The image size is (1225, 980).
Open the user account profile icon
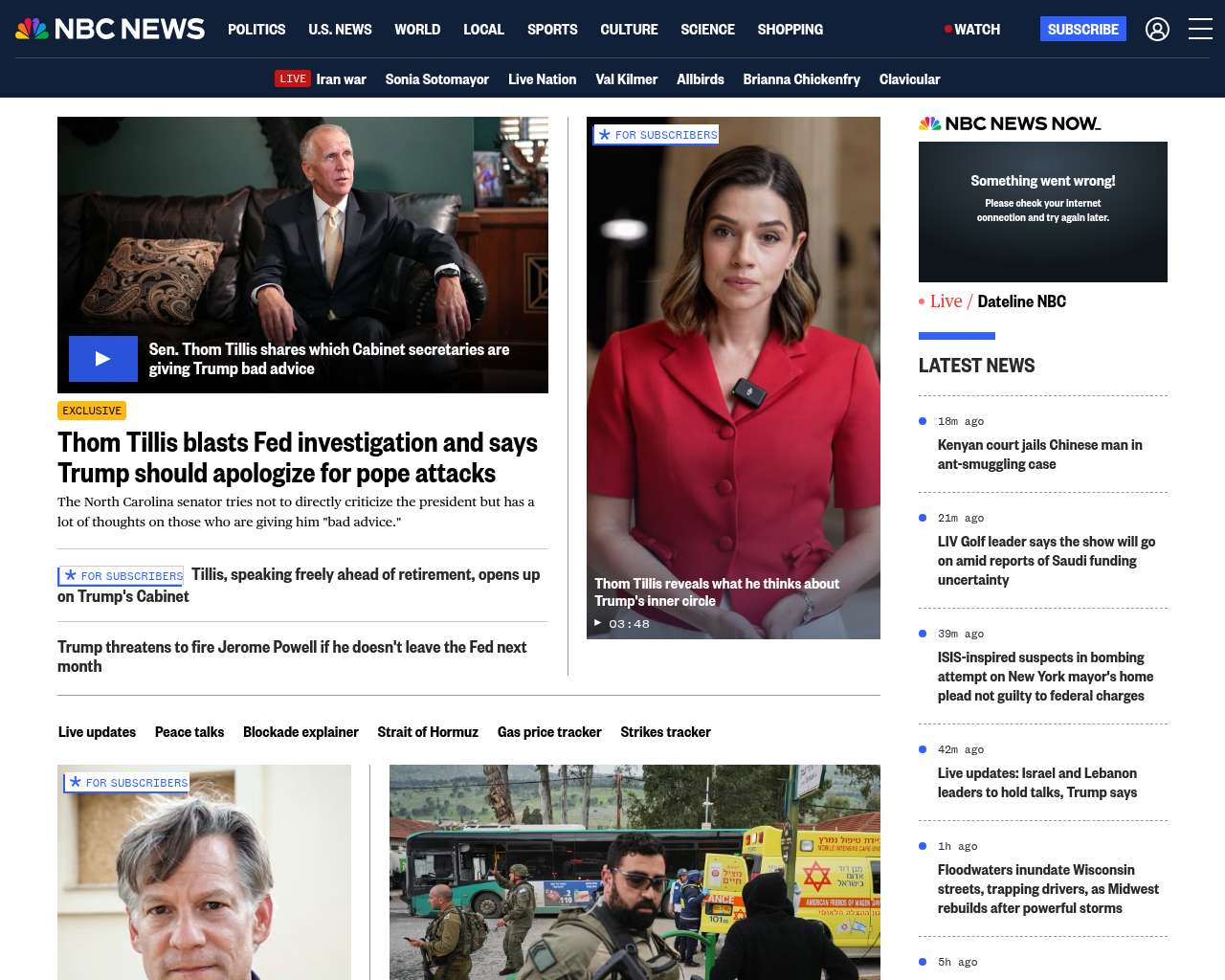pos(1157,30)
